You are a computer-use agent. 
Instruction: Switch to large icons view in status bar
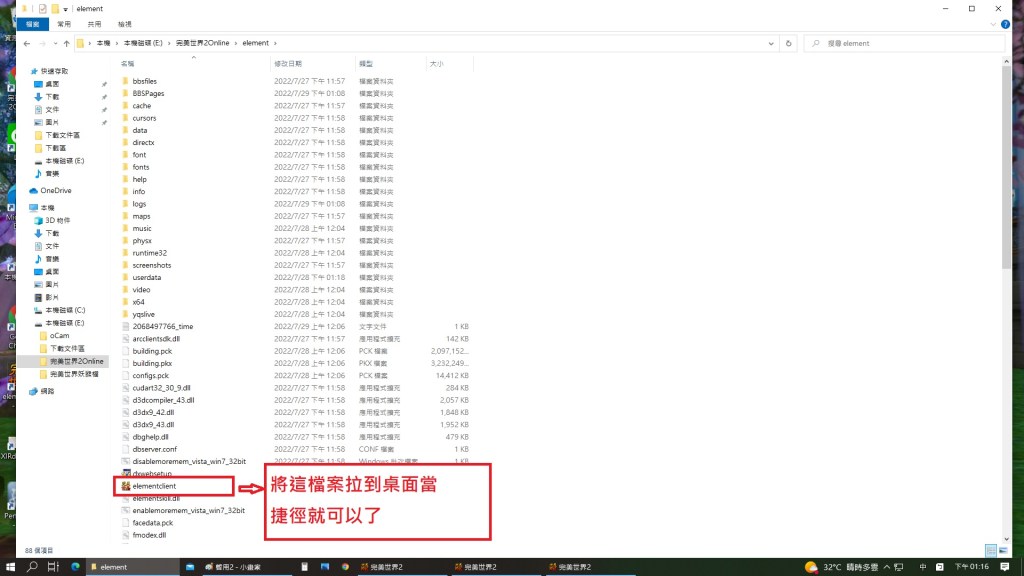[1001, 550]
